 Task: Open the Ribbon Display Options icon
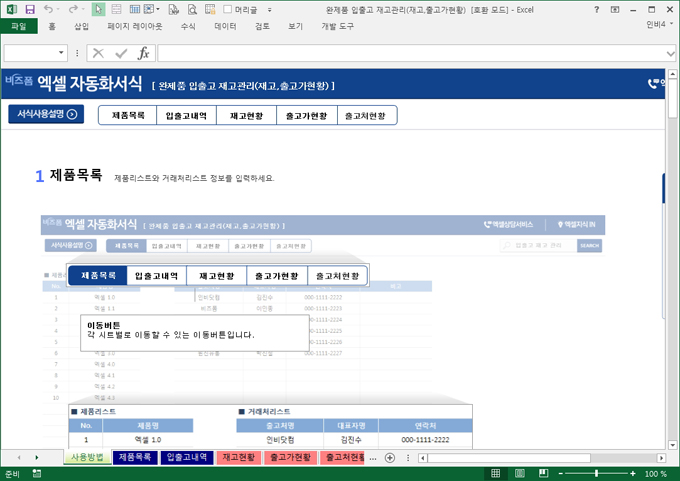(615, 9)
